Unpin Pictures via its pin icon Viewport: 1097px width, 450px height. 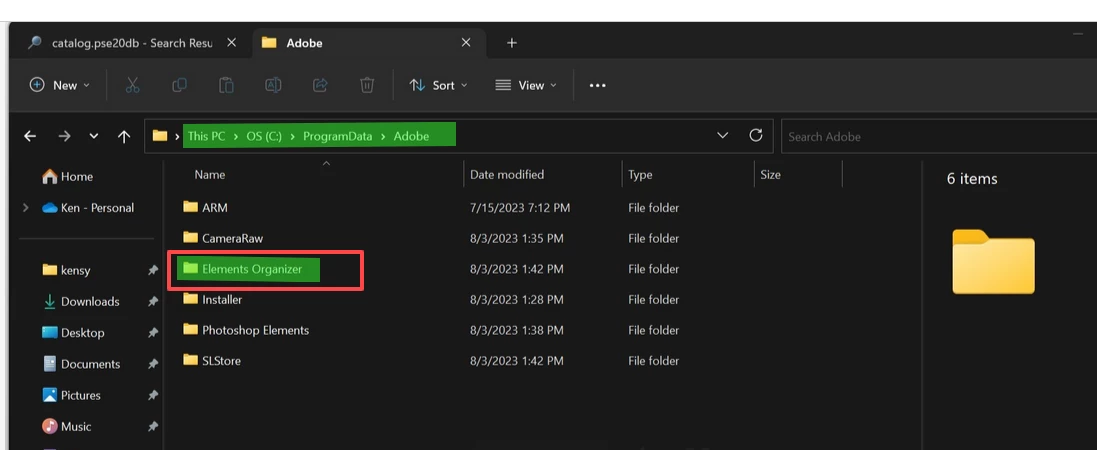click(153, 395)
